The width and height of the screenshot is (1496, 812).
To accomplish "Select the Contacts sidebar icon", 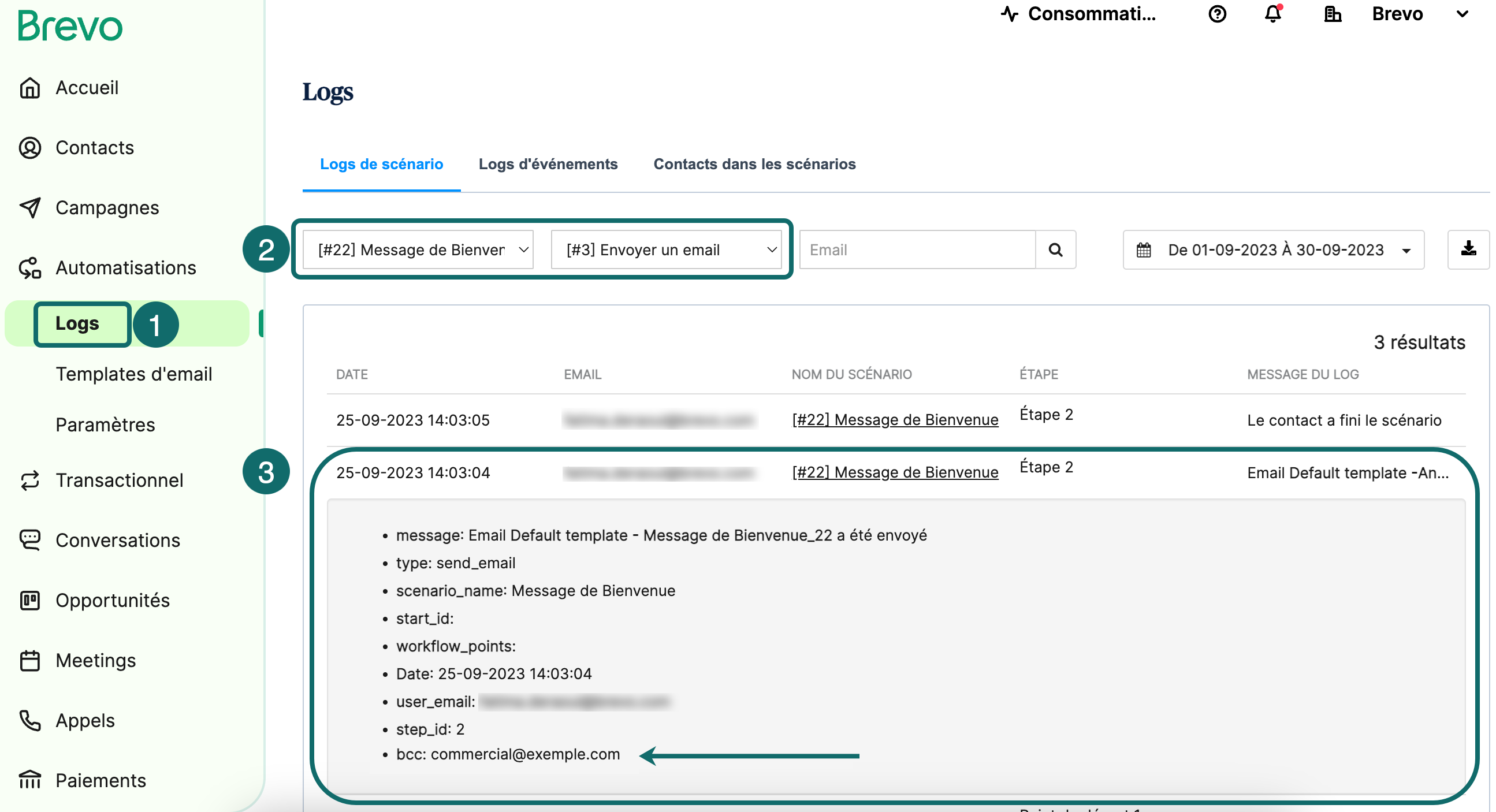I will click(x=30, y=148).
